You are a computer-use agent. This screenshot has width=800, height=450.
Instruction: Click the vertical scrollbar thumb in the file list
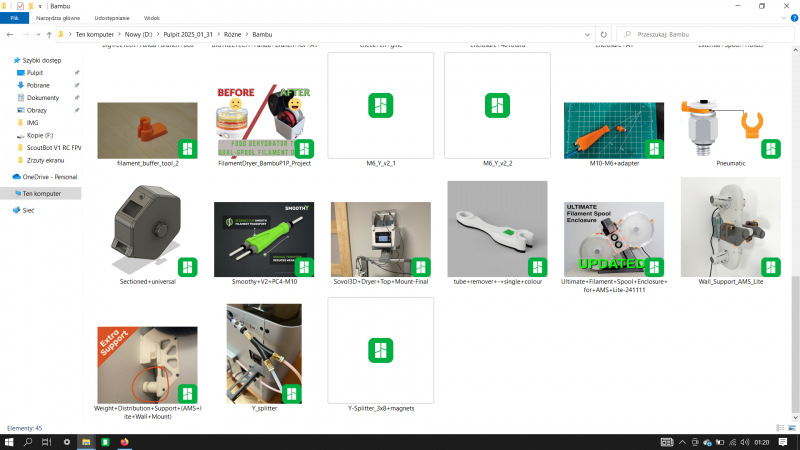coord(795,342)
